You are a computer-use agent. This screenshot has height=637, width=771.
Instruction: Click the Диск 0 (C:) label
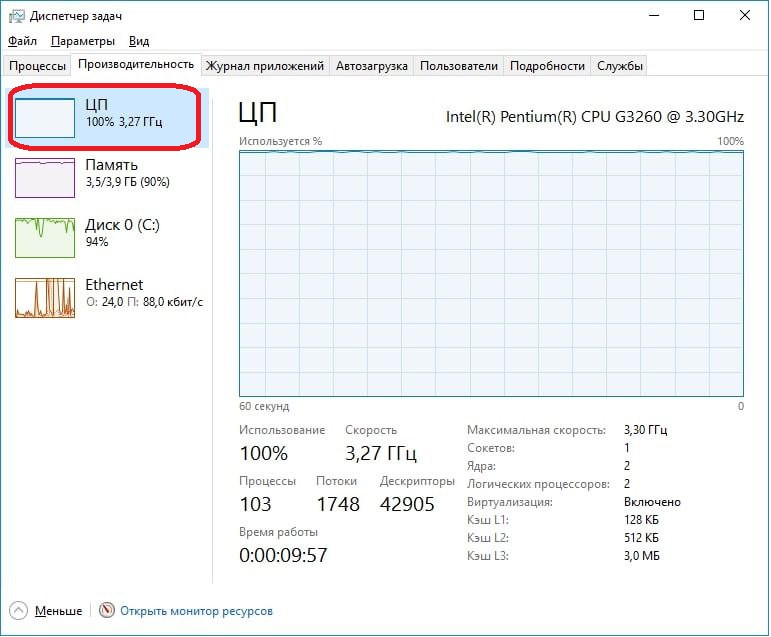tap(122, 225)
